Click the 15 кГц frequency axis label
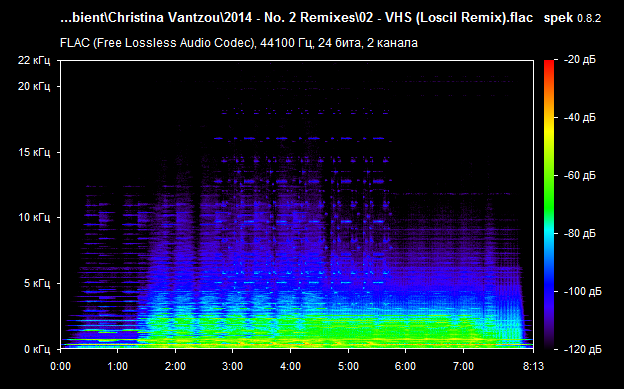 [34, 152]
